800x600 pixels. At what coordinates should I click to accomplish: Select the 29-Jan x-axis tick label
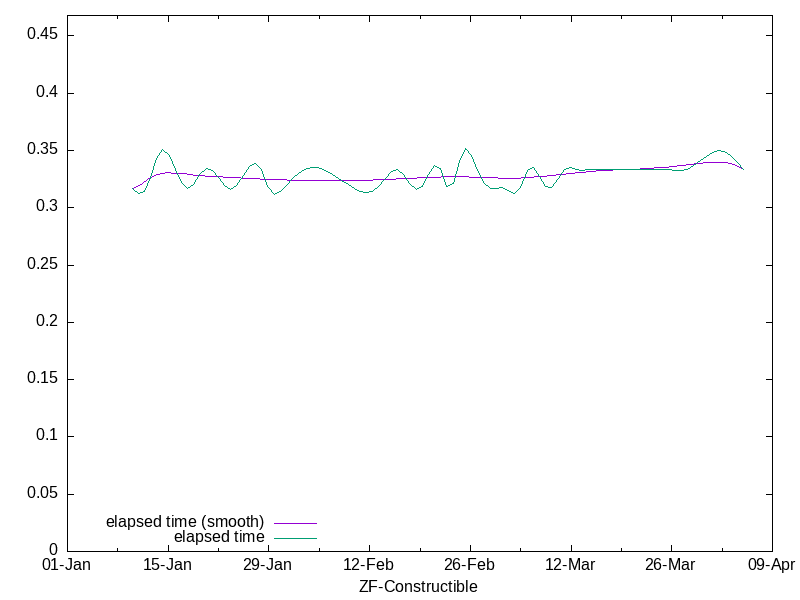point(267,565)
